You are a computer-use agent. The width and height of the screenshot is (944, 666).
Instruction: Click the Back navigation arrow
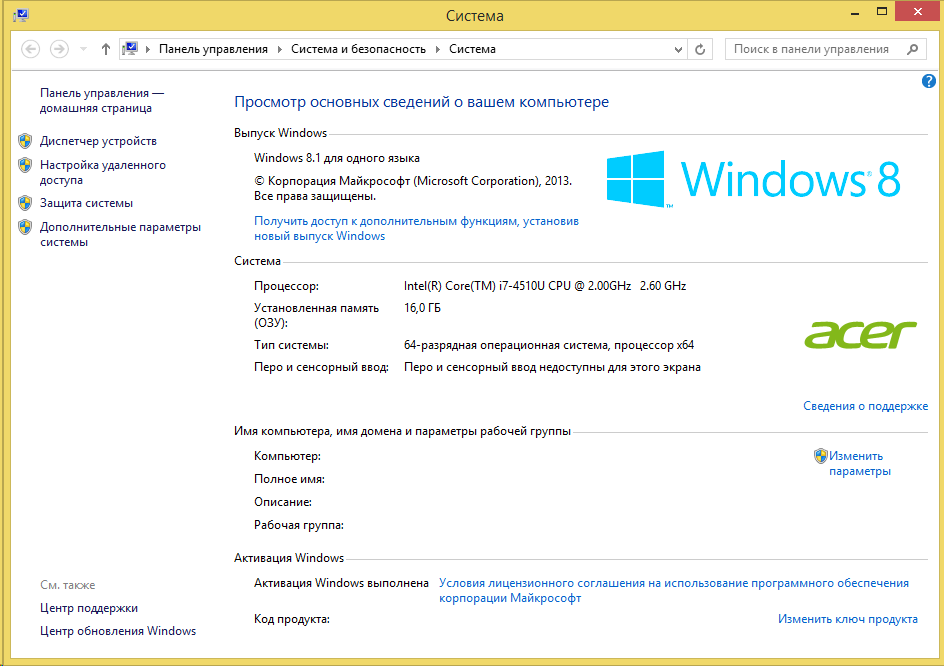pos(31,49)
